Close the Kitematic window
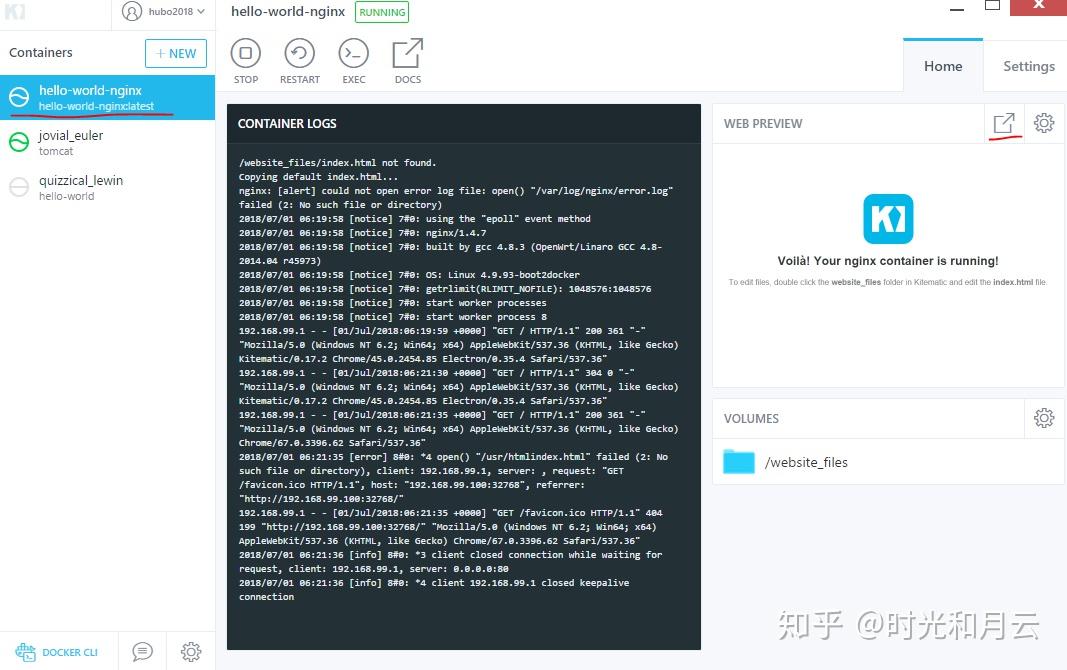Image resolution: width=1067 pixels, height=670 pixels. point(1038,7)
